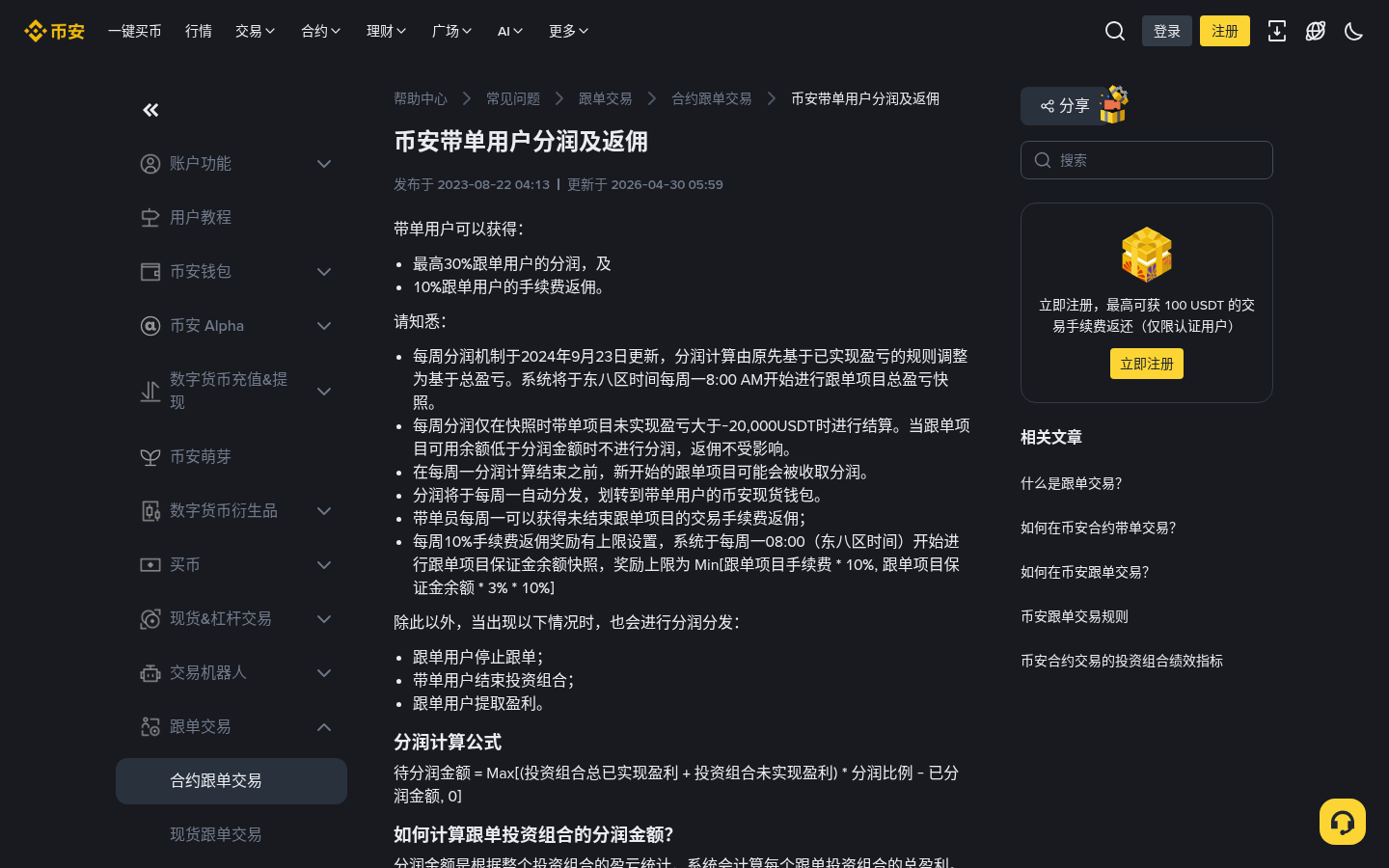The height and width of the screenshot is (868, 1389).
Task: Open related article 币安合约交易的投资组合绩效指标
Action: 1122,661
